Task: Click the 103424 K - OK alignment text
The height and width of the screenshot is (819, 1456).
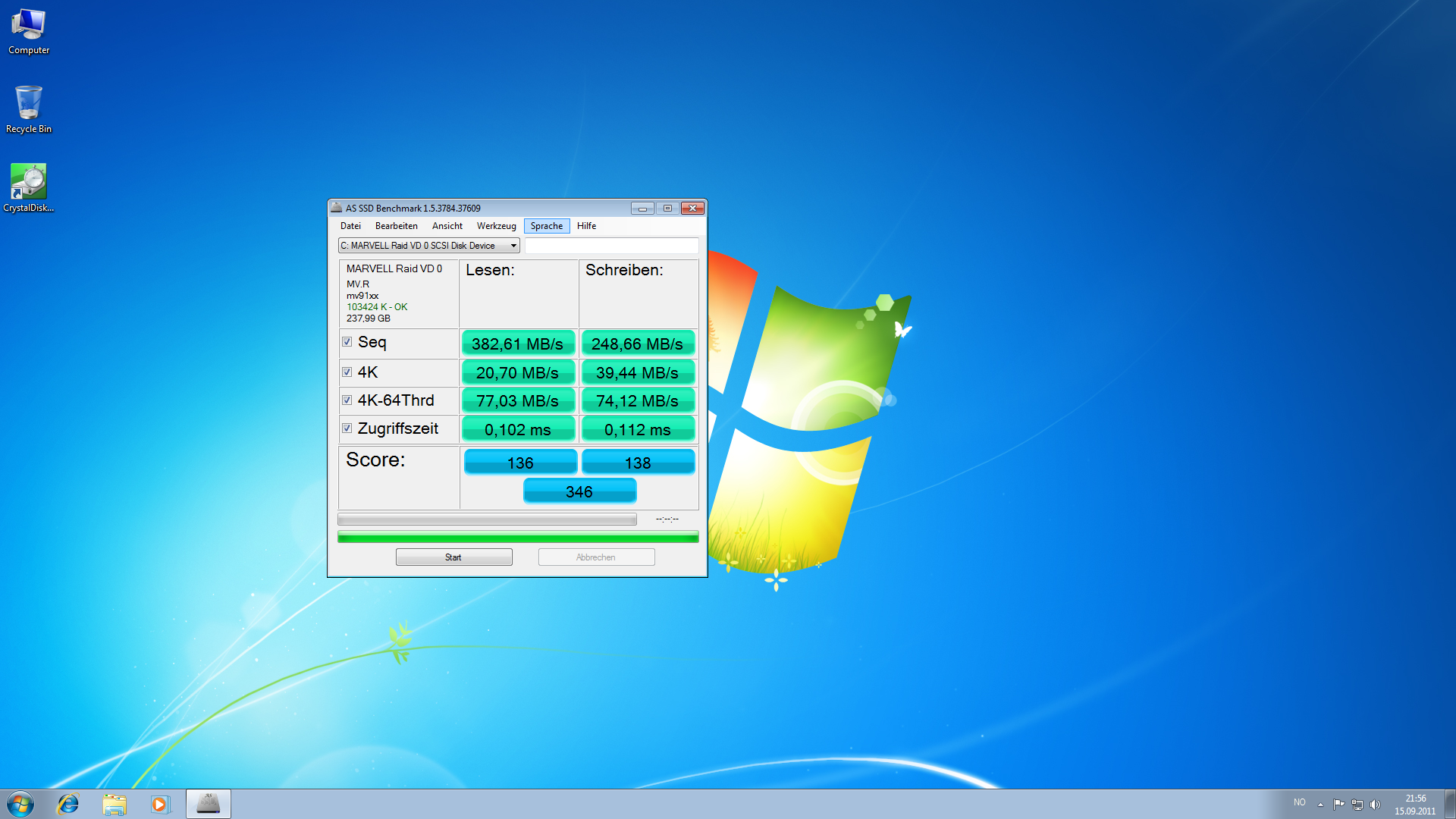Action: click(x=377, y=307)
